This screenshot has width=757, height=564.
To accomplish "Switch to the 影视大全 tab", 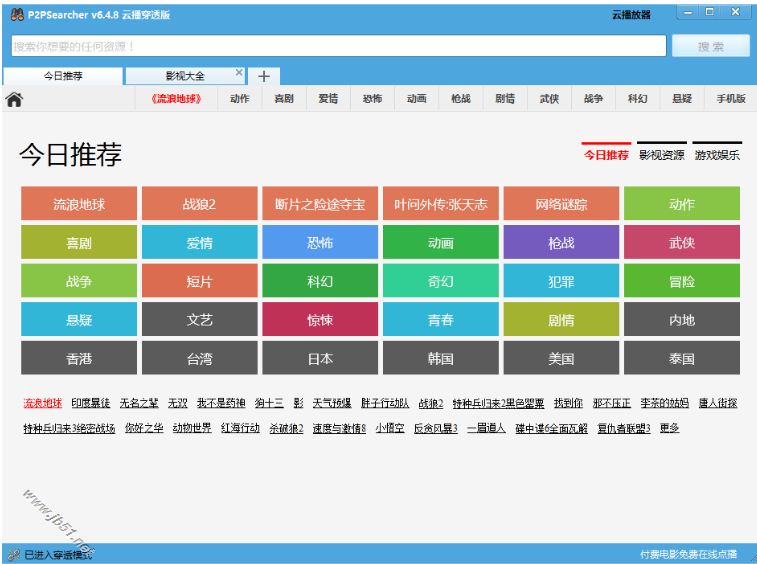I will click(185, 76).
